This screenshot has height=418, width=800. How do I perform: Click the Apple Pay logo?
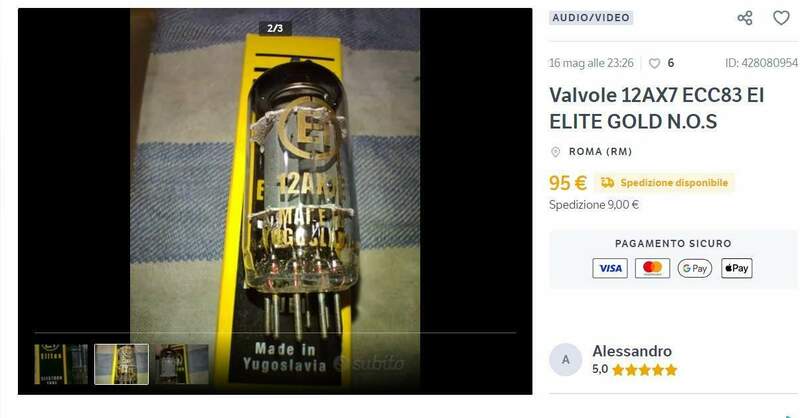[x=737, y=268]
